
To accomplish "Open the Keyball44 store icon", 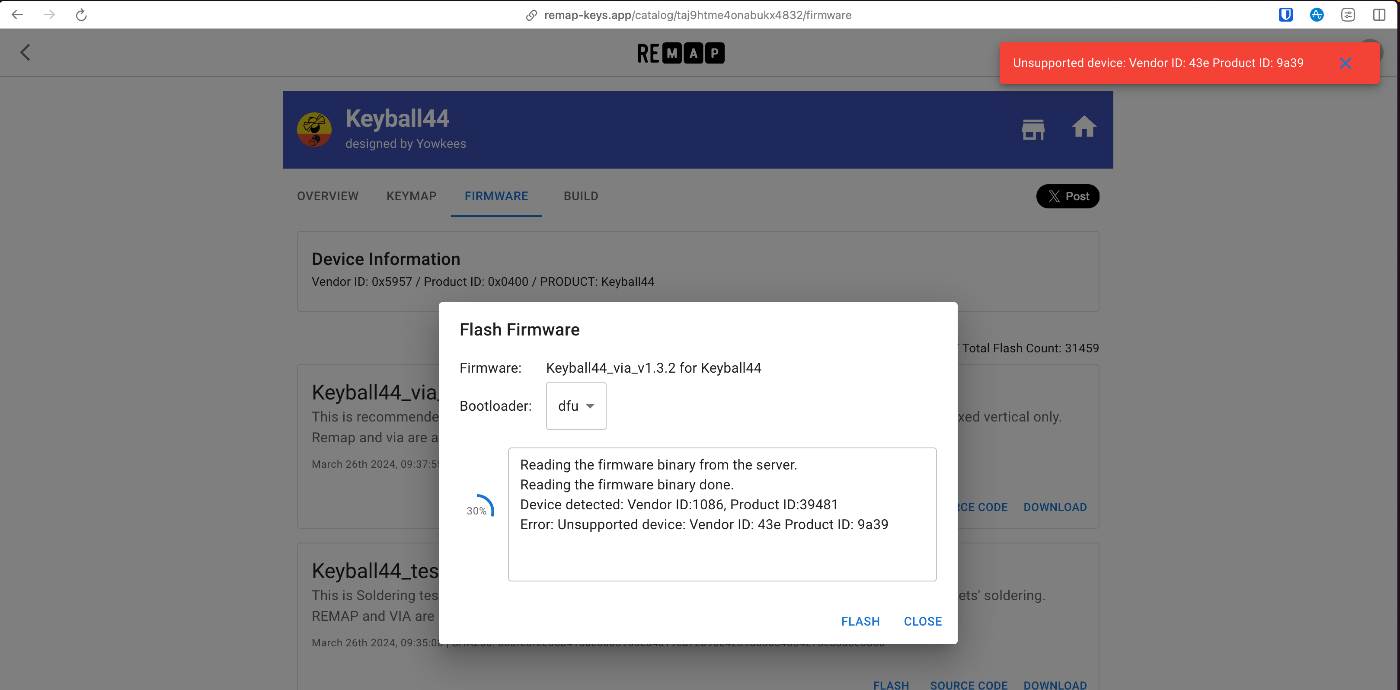I will 1033,129.
